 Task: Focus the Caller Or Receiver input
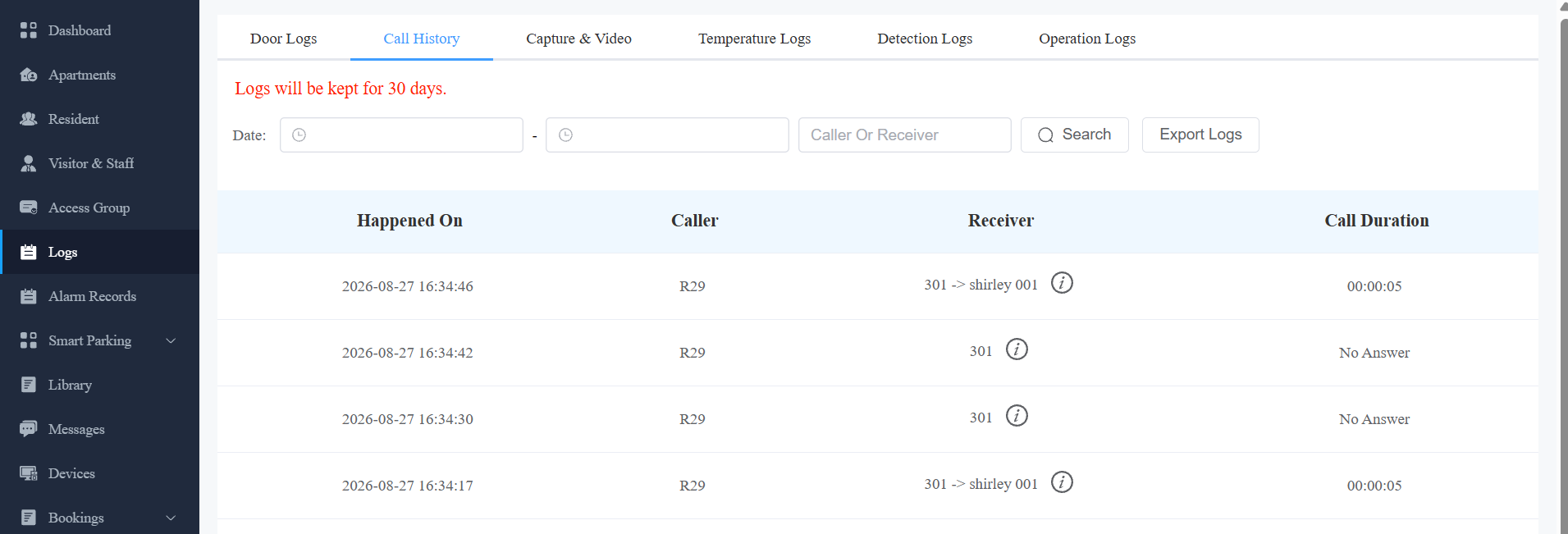coord(904,135)
